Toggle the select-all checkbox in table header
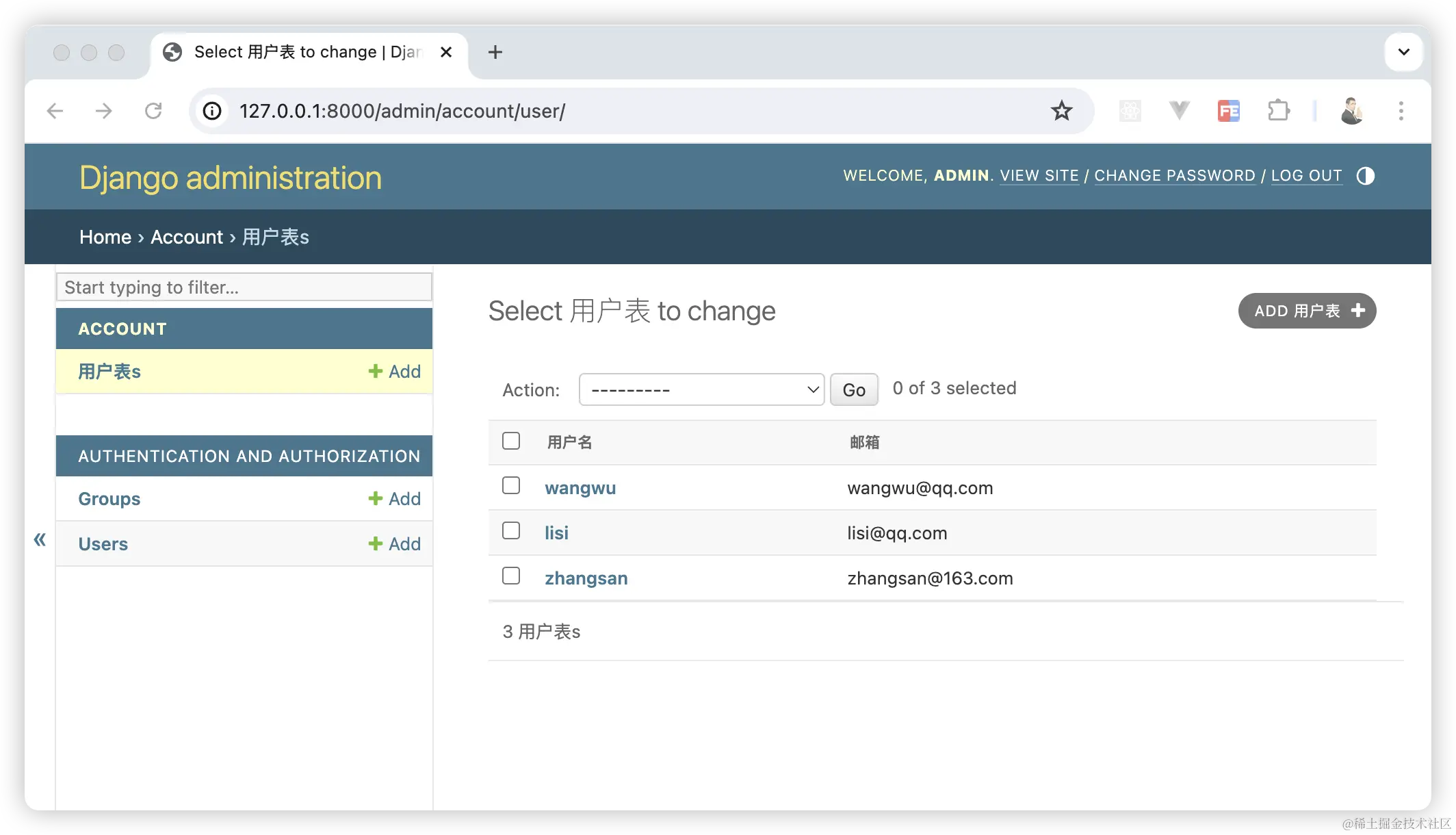Image resolution: width=1456 pixels, height=835 pixels. [511, 441]
